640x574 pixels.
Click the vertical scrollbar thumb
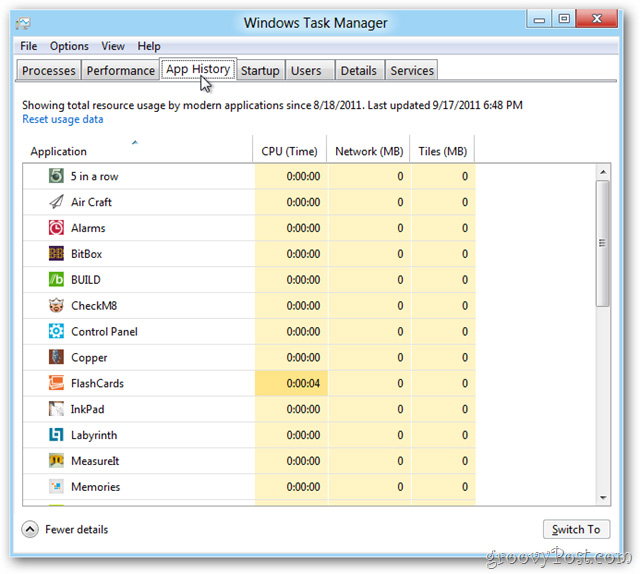[x=602, y=243]
